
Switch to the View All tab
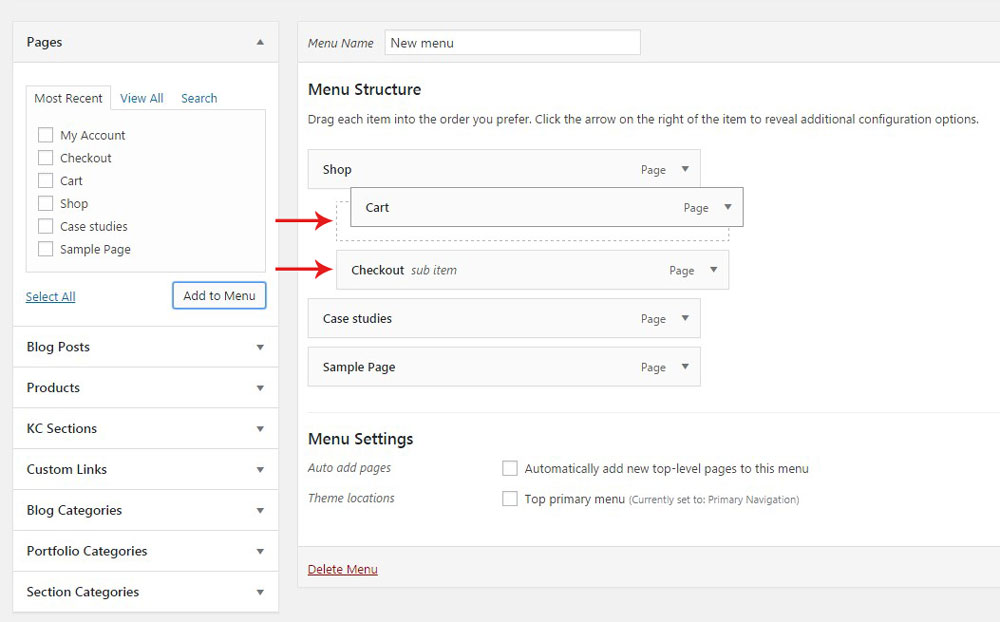coord(141,98)
